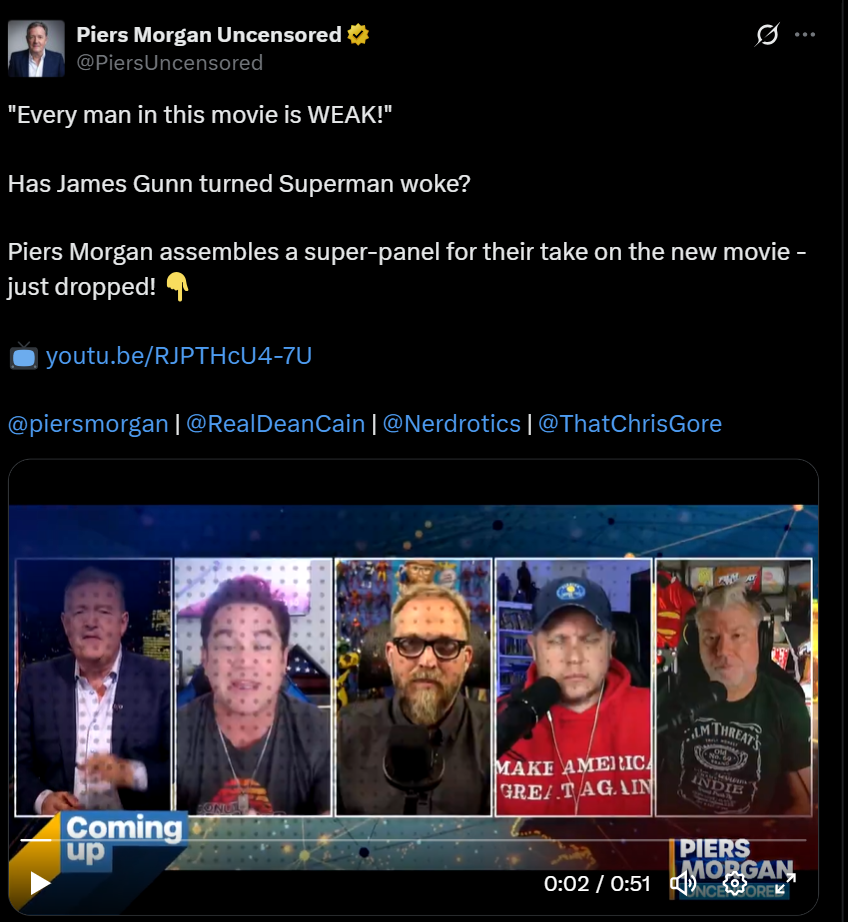848x922 pixels.
Task: Open the youtu.be/RJPTHcU4-7U link
Action: pos(179,356)
